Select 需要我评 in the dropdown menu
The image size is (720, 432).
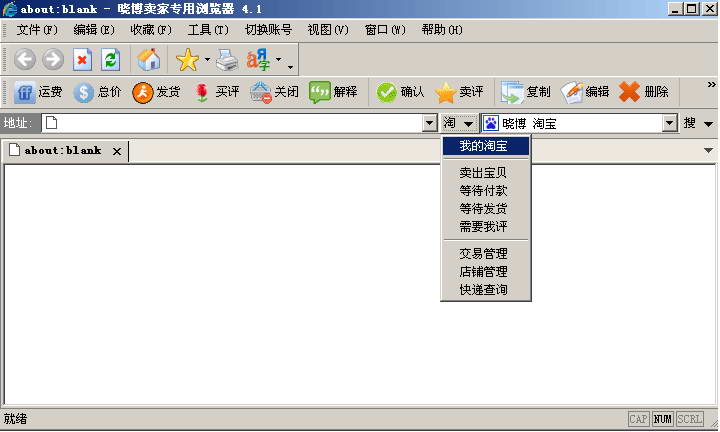pyautogui.click(x=486, y=227)
